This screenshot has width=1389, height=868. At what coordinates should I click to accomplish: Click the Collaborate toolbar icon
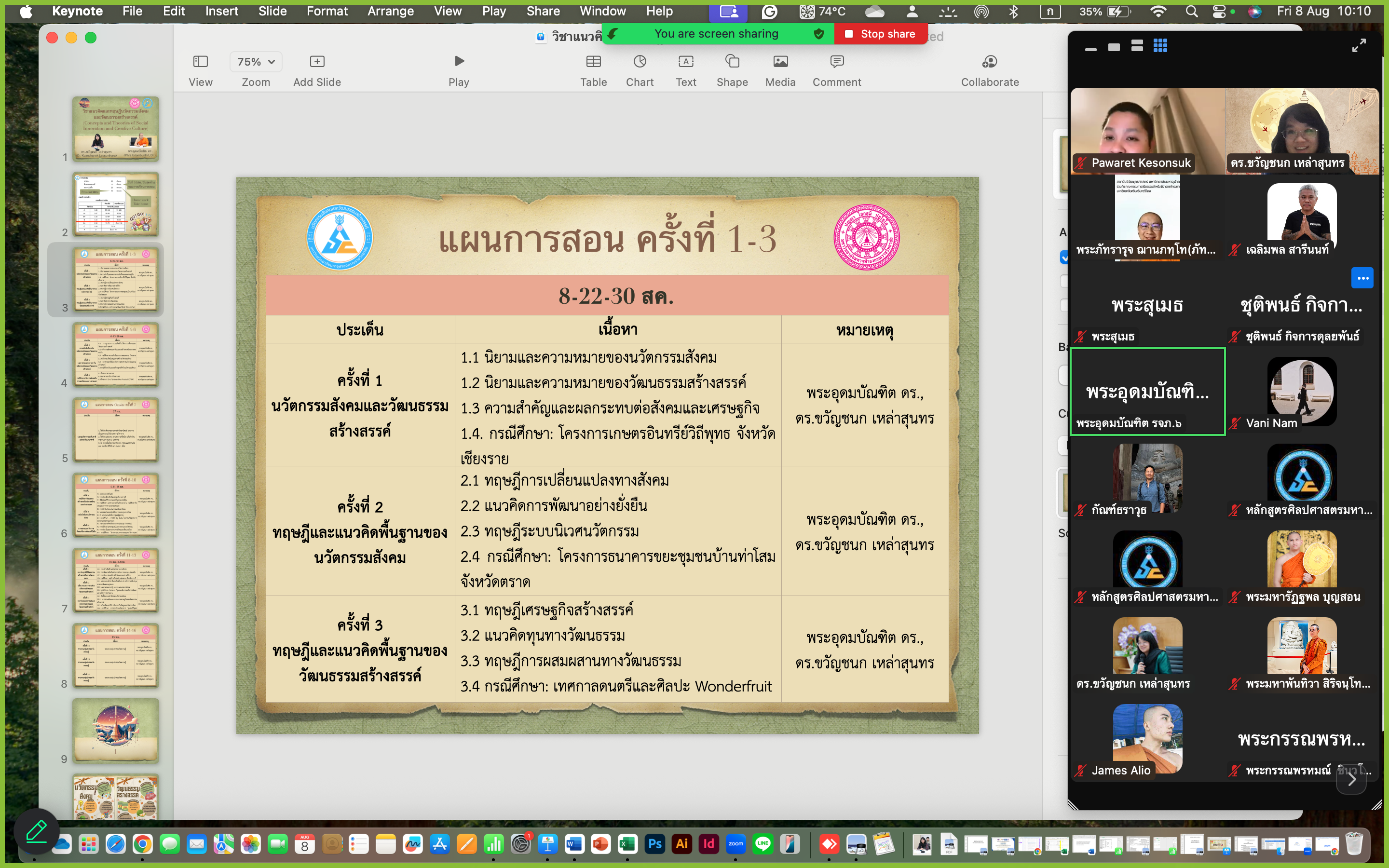pyautogui.click(x=990, y=61)
